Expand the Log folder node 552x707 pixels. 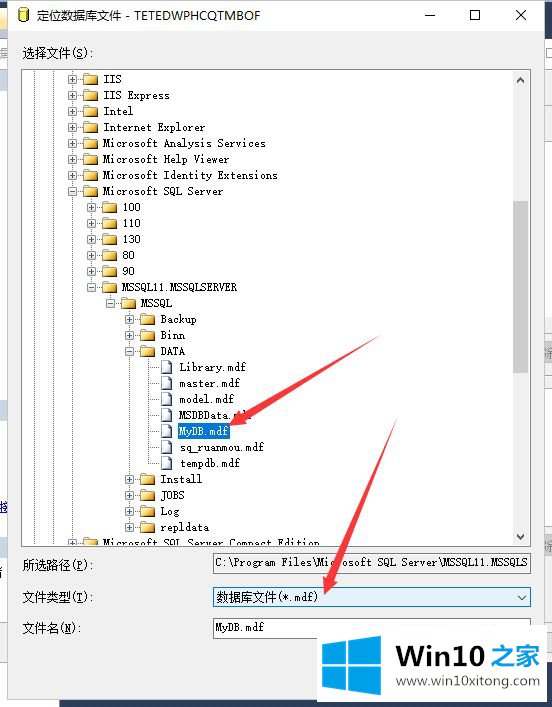(129, 511)
